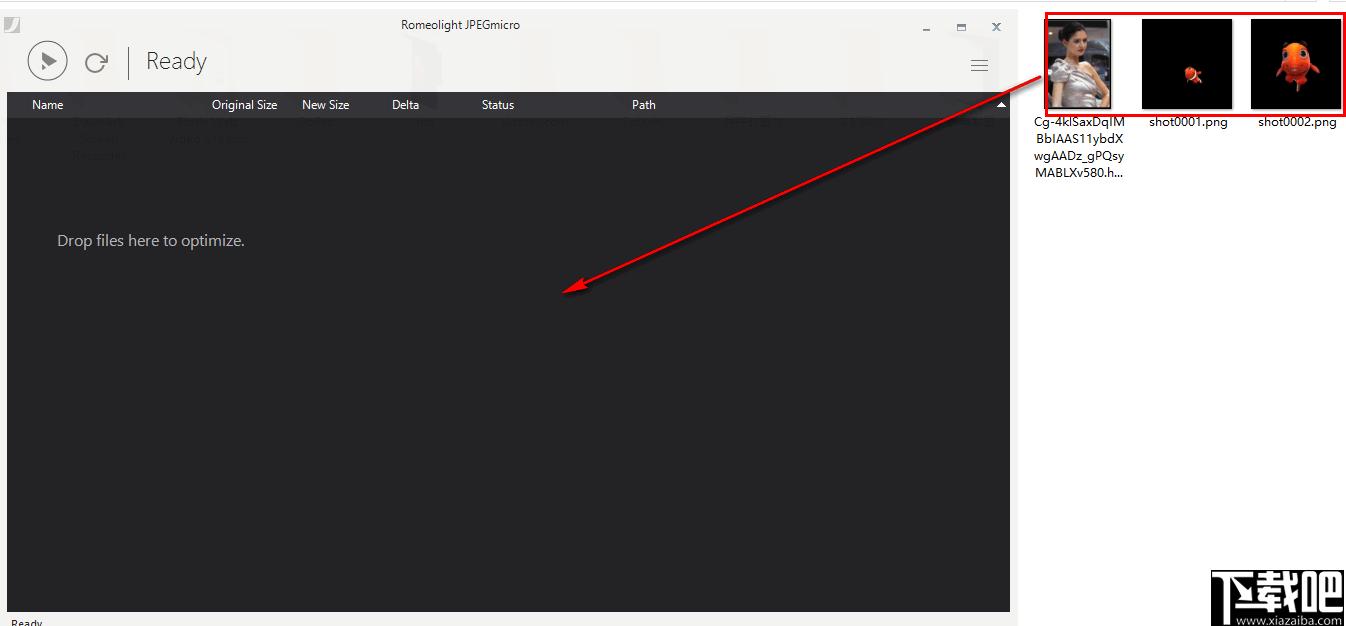The width and height of the screenshot is (1346, 626).
Task: Minimize the JPEGmicro window
Action: (x=926, y=27)
